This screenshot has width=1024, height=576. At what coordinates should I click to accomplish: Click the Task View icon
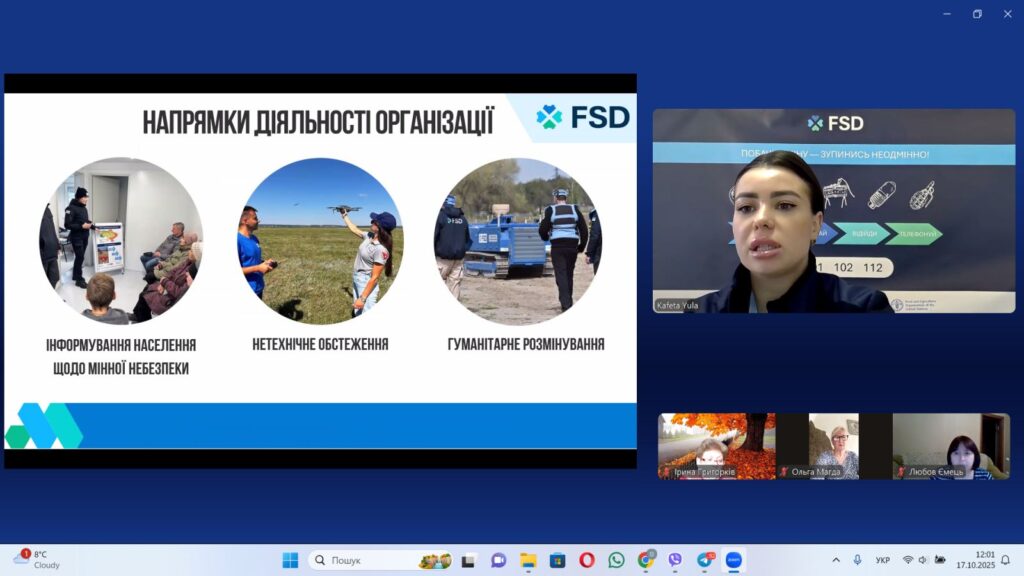click(468, 560)
